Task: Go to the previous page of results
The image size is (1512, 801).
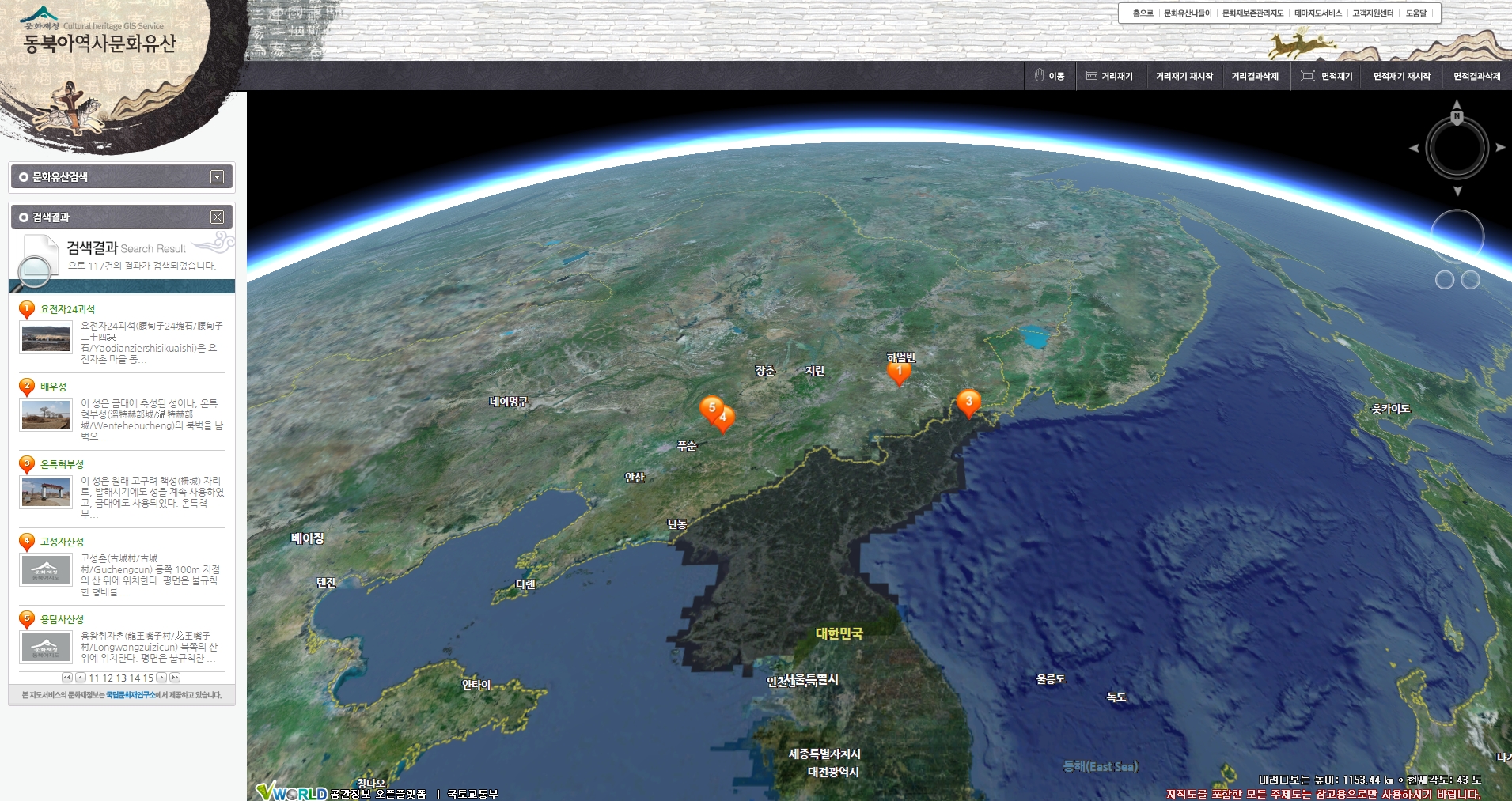Action: coord(80,678)
